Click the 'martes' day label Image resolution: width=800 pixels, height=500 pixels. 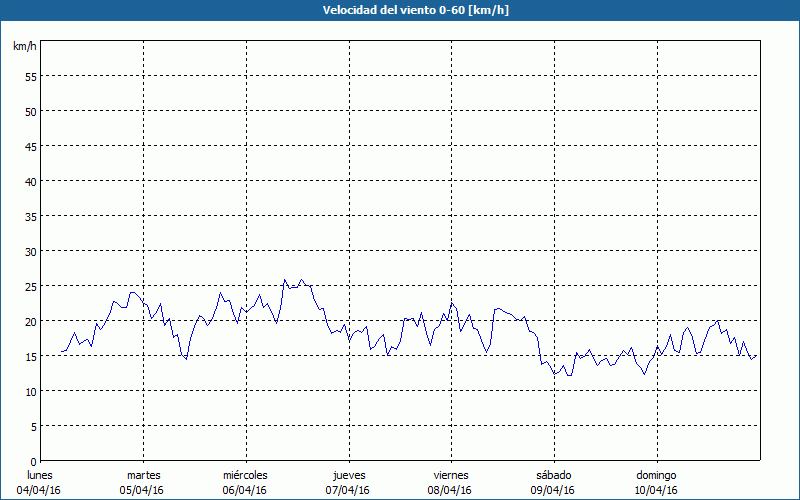point(143,475)
